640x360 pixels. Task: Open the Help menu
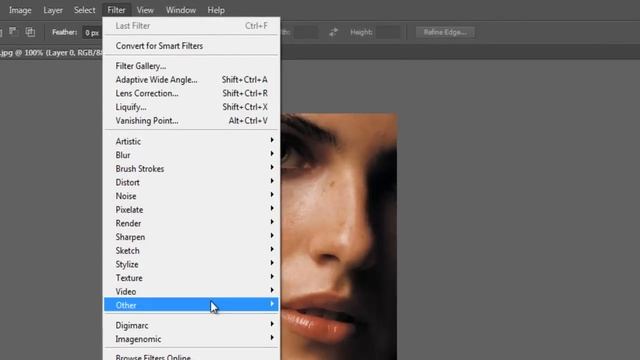coord(216,10)
